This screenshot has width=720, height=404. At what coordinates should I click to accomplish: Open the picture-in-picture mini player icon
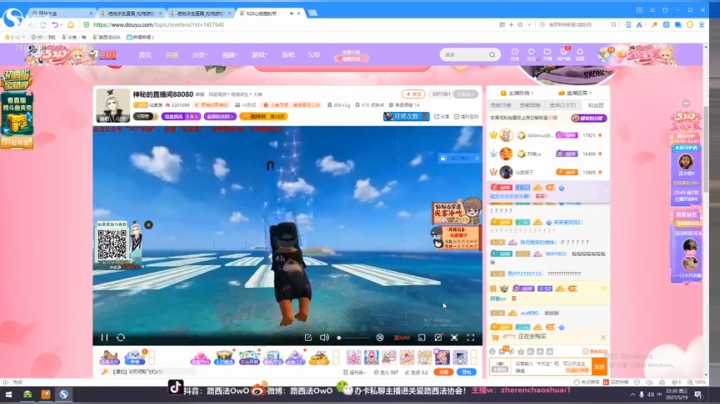point(422,337)
